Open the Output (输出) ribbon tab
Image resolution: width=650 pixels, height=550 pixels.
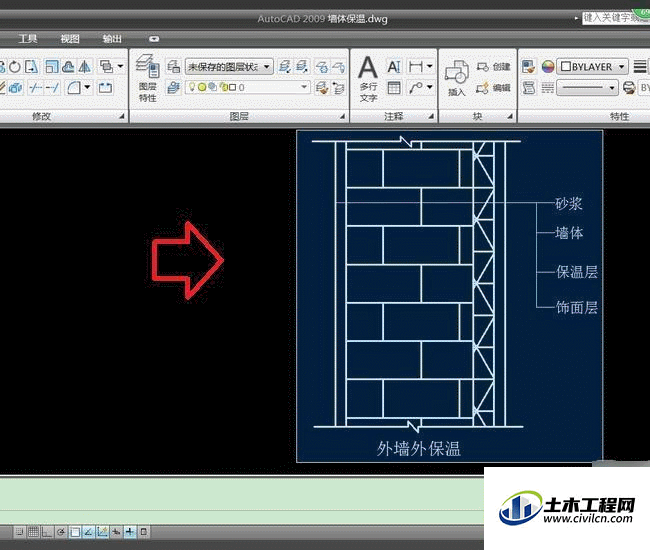[x=112, y=39]
